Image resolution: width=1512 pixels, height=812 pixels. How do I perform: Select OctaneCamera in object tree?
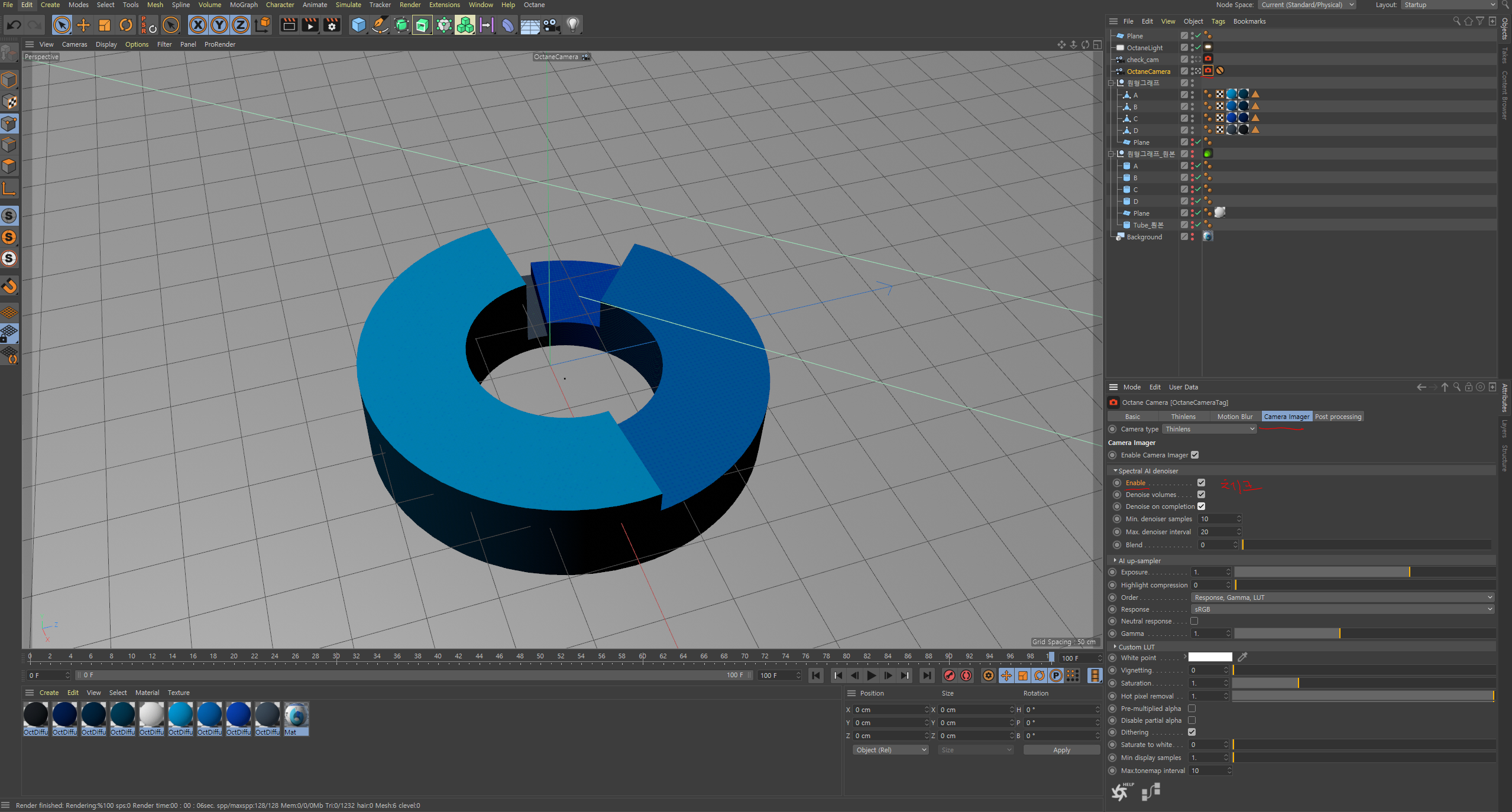(1148, 72)
